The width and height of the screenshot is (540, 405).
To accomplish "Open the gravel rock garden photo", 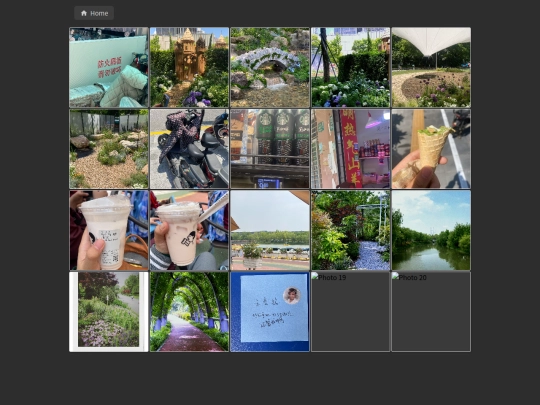I will (x=109, y=149).
